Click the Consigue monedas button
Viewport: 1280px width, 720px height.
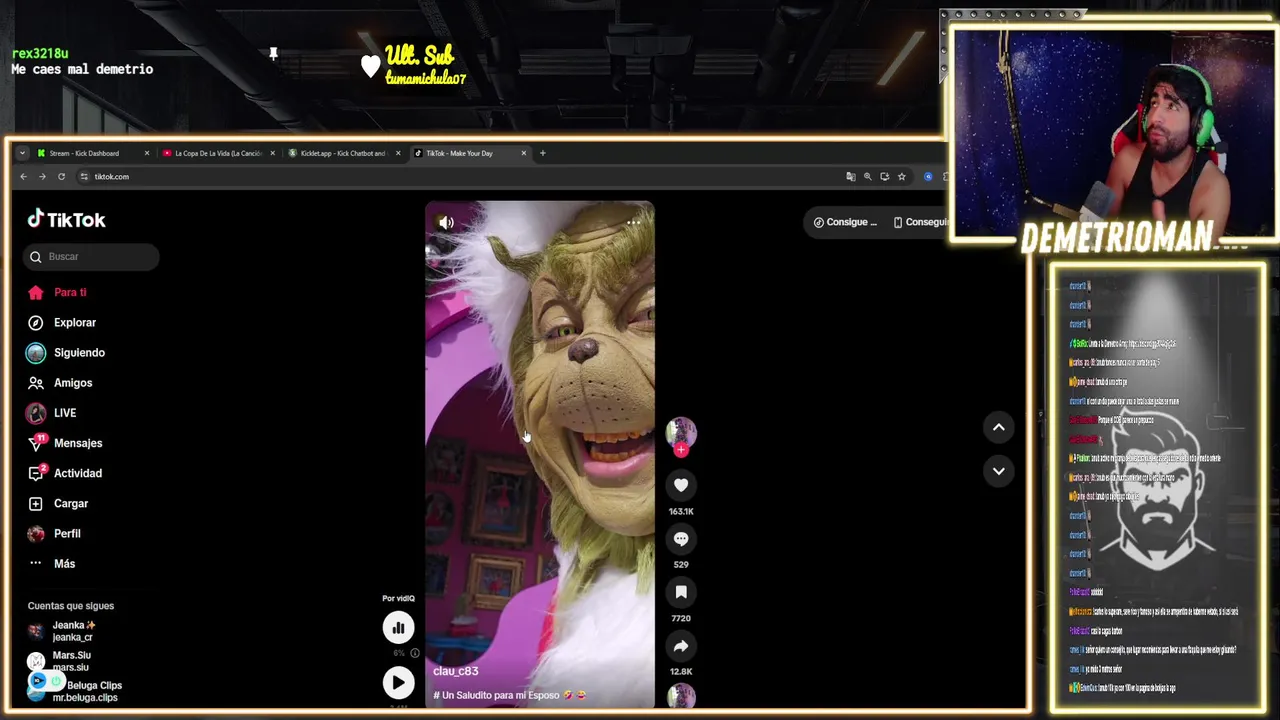click(846, 222)
